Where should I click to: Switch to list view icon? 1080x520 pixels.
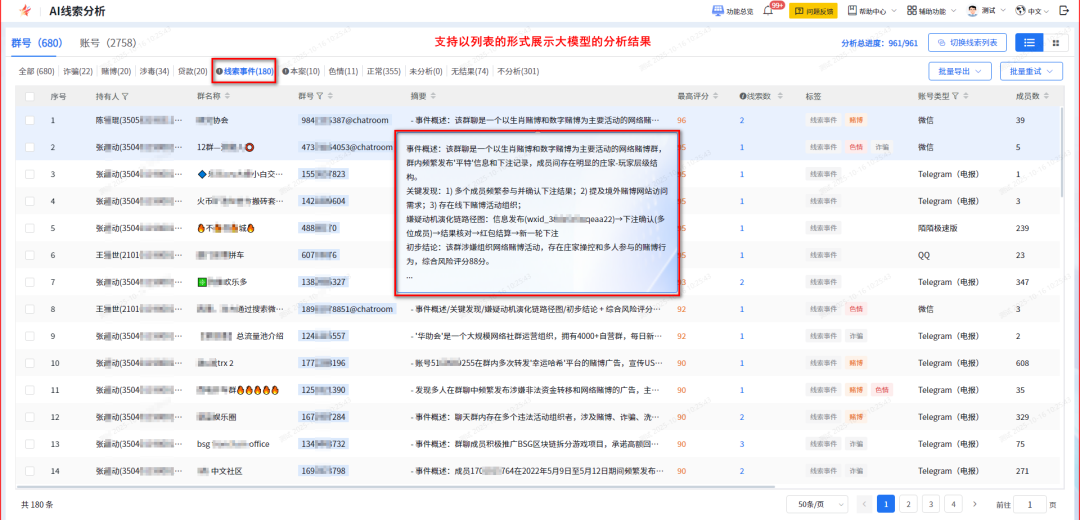click(1029, 43)
